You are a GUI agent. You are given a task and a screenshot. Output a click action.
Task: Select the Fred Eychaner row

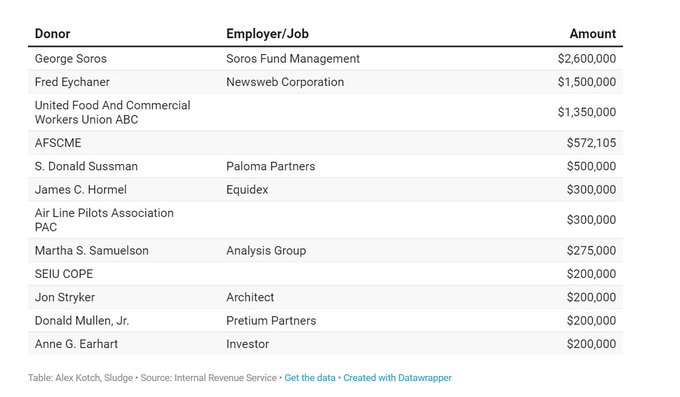coord(325,82)
